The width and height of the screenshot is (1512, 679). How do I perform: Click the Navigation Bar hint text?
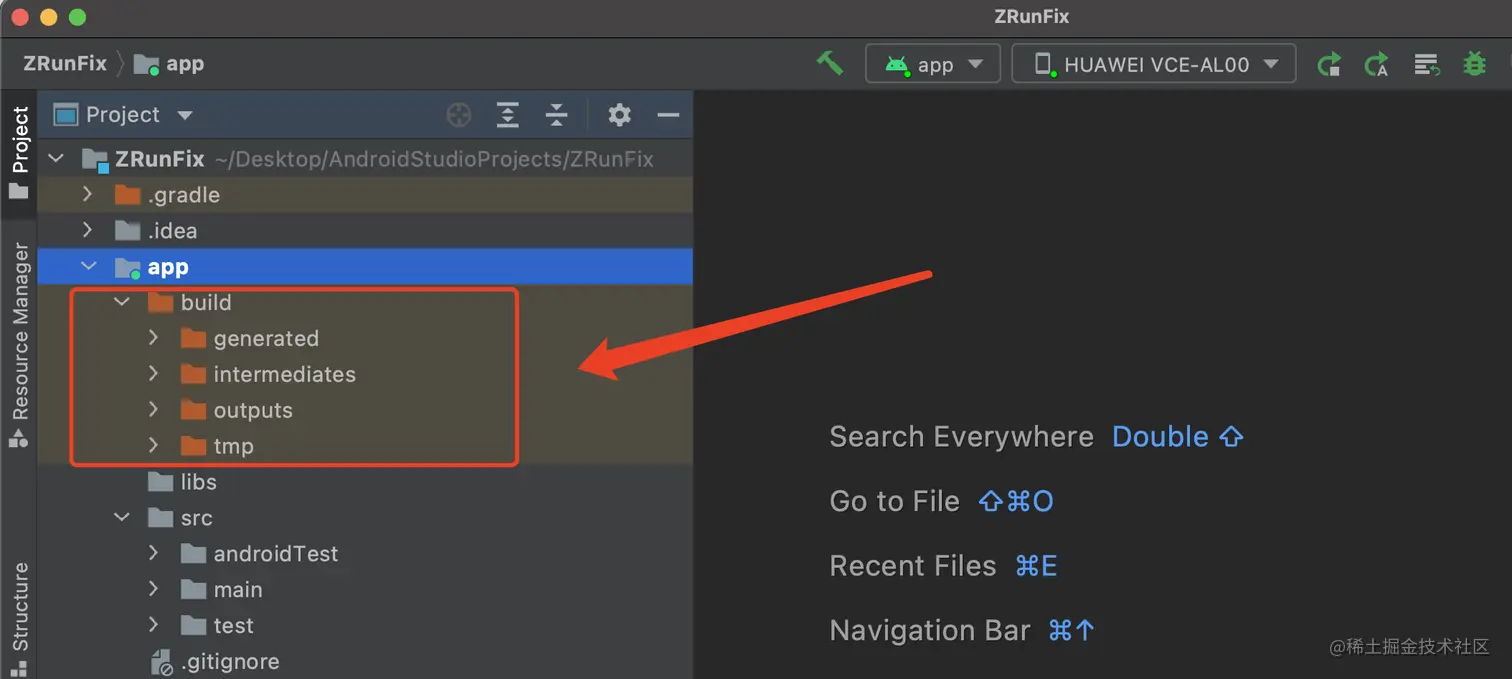tap(930, 630)
